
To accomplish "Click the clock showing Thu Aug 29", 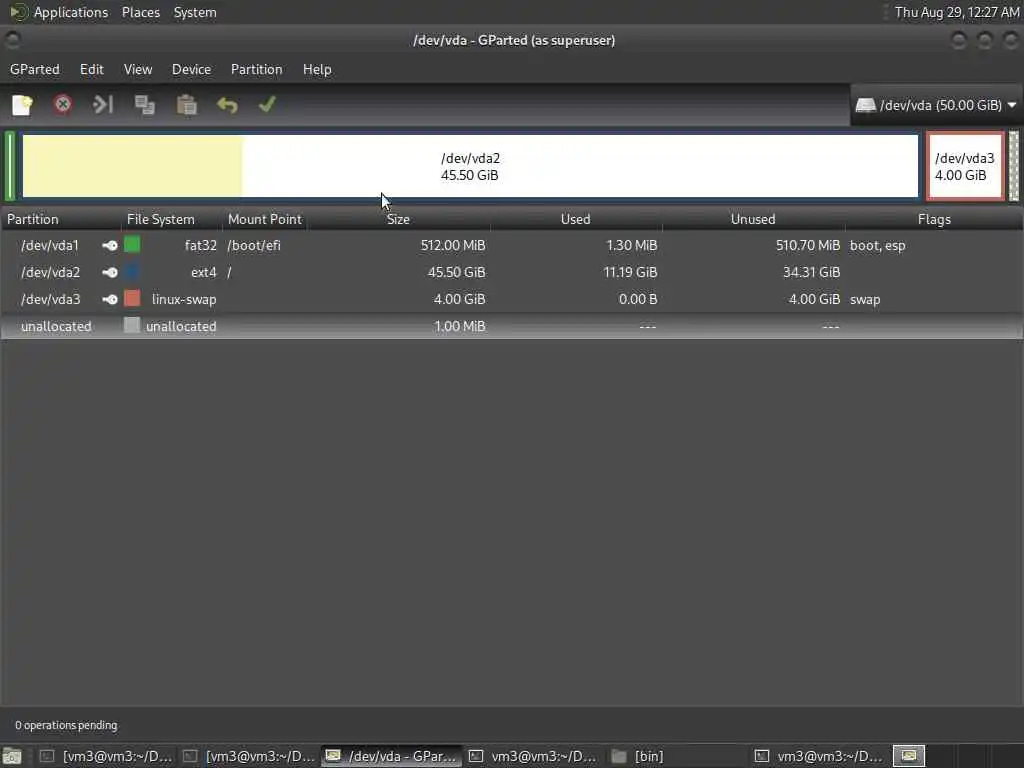I will click(x=957, y=12).
